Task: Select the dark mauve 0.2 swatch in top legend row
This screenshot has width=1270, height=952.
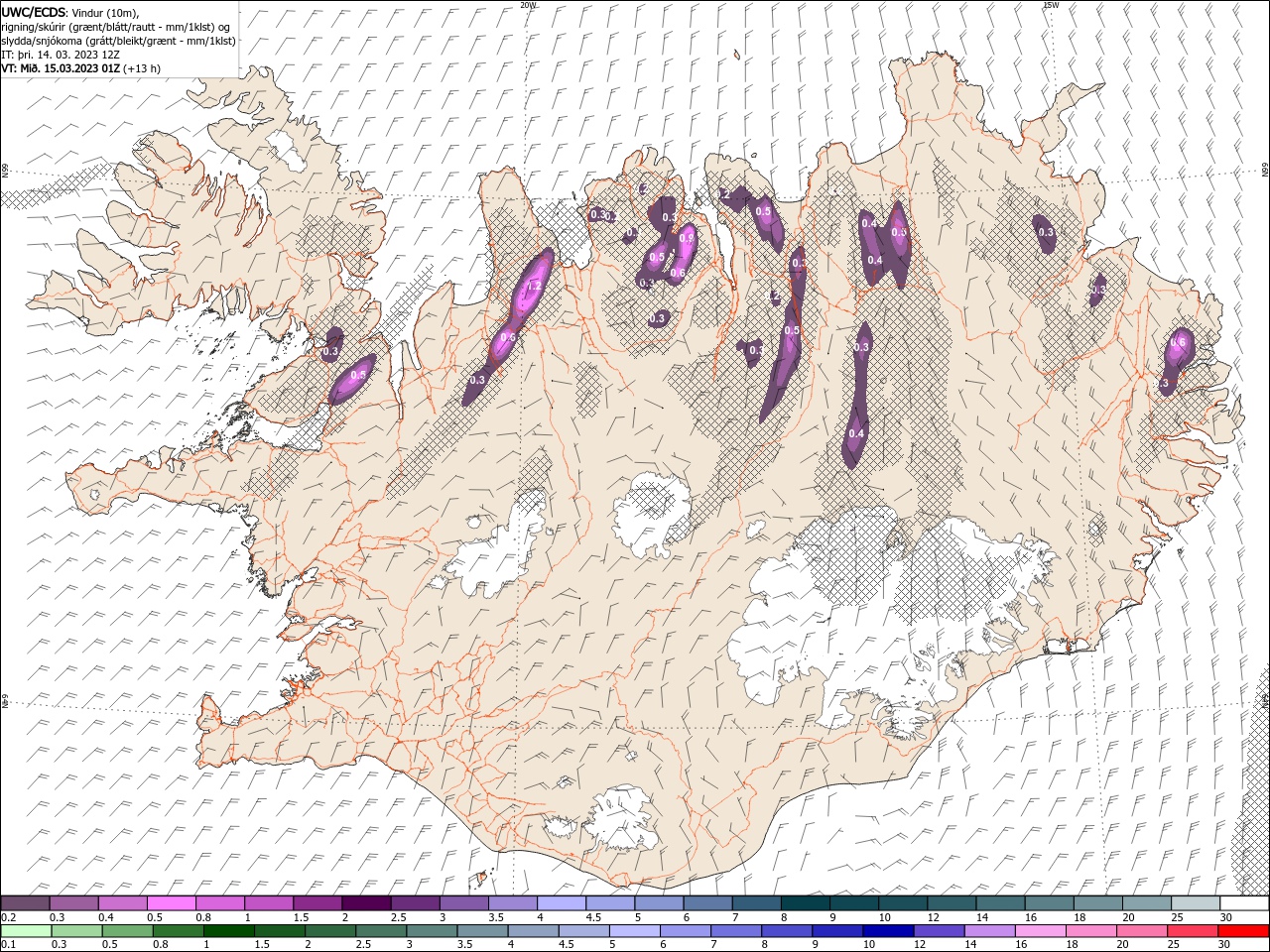Action: (25, 903)
